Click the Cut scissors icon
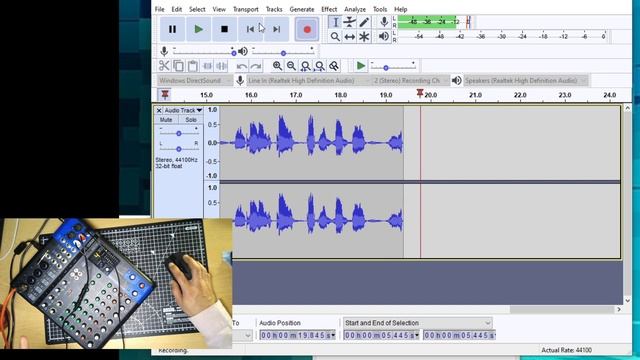The image size is (640, 360). click(x=164, y=66)
